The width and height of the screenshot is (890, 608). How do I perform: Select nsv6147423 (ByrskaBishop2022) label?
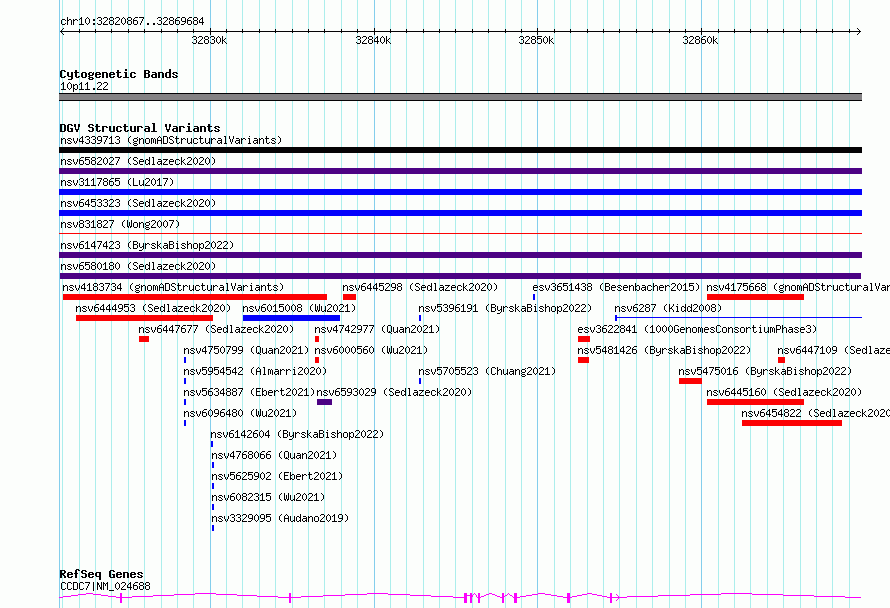[147, 245]
